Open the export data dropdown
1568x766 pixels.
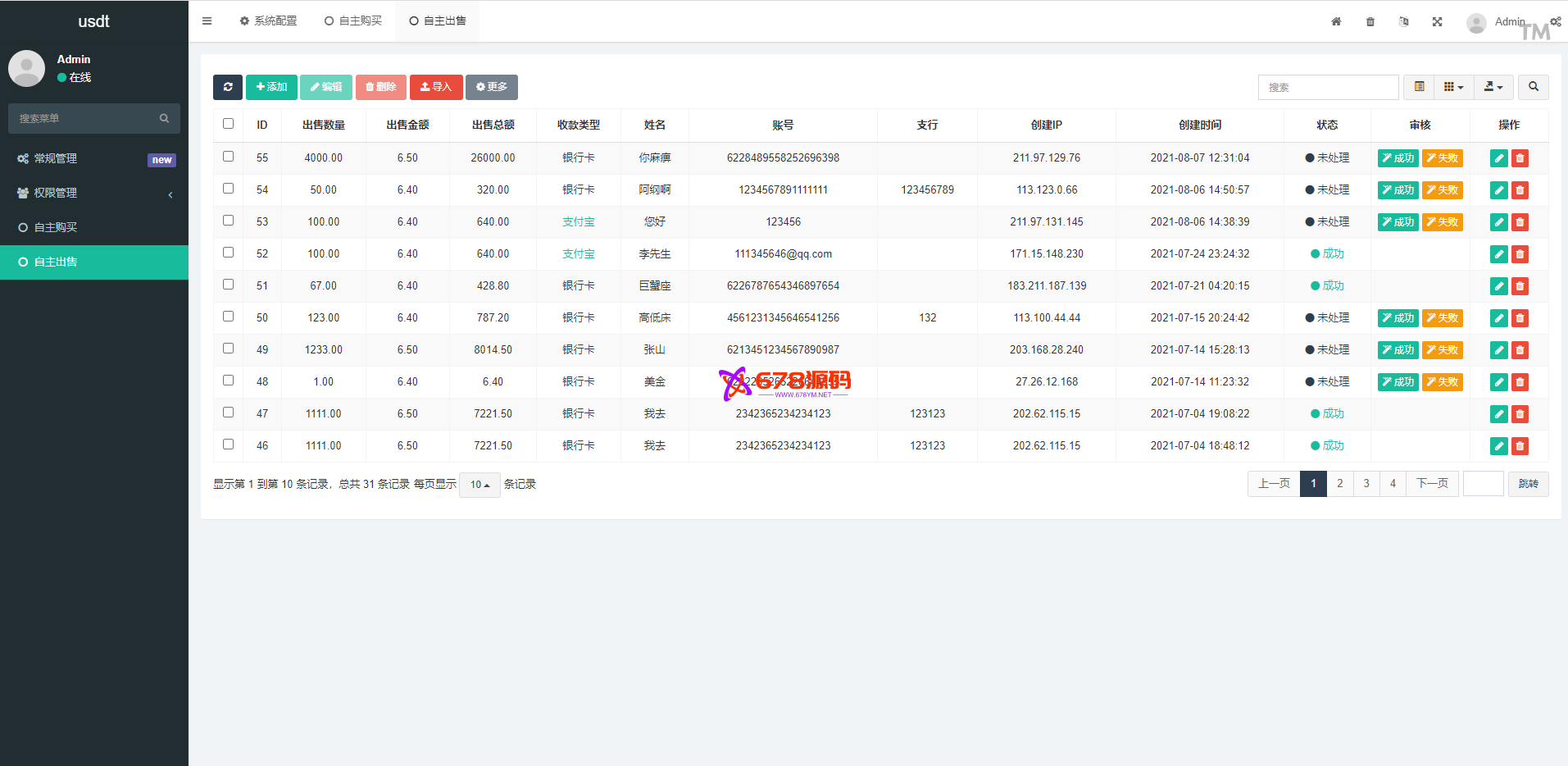point(1493,87)
